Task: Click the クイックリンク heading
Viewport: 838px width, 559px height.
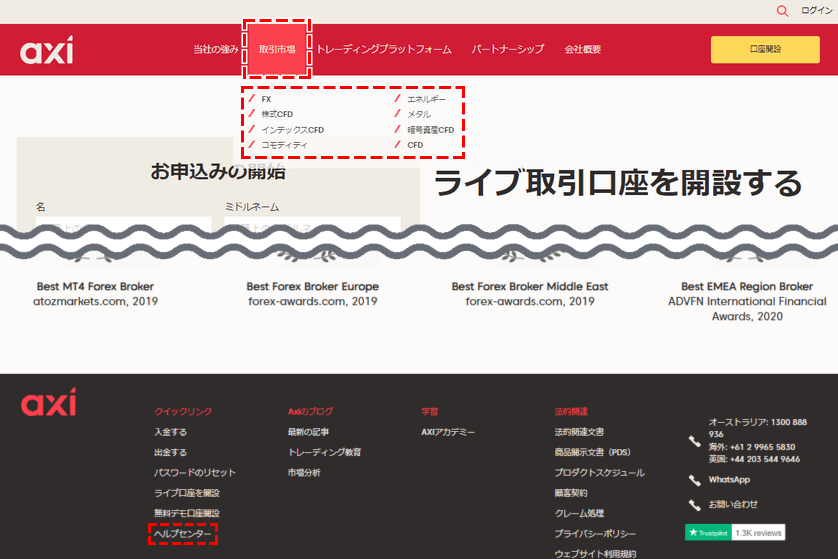Action: pyautogui.click(x=183, y=411)
